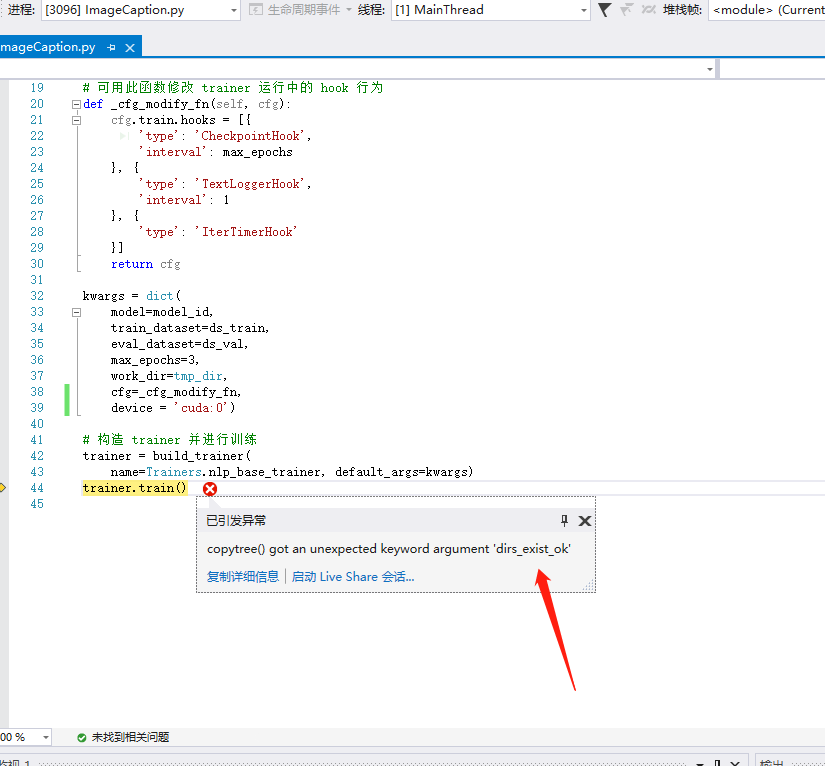Open the lifecycle events dropdown
The image size is (825, 766).
point(349,10)
